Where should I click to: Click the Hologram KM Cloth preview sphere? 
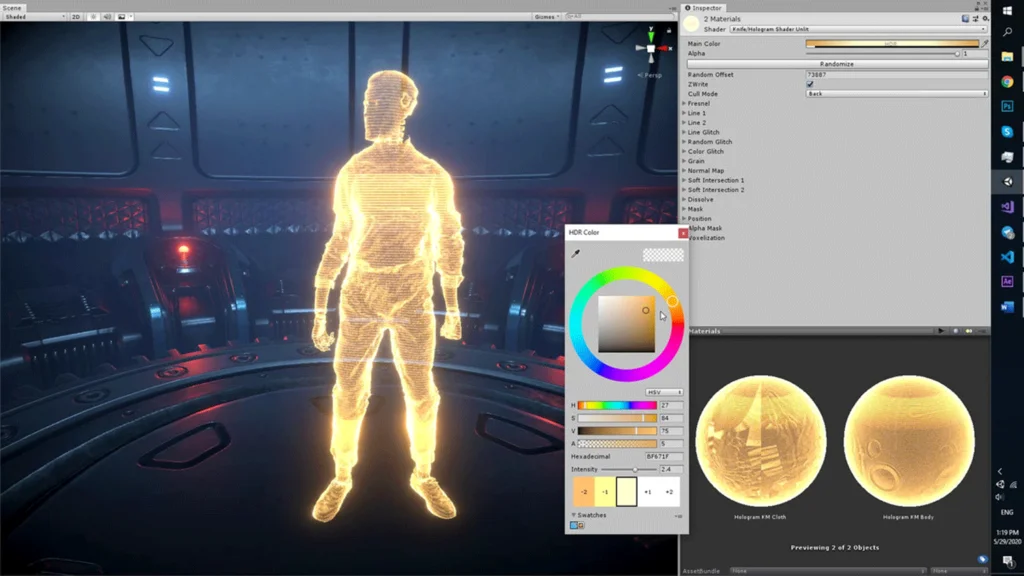pyautogui.click(x=761, y=441)
